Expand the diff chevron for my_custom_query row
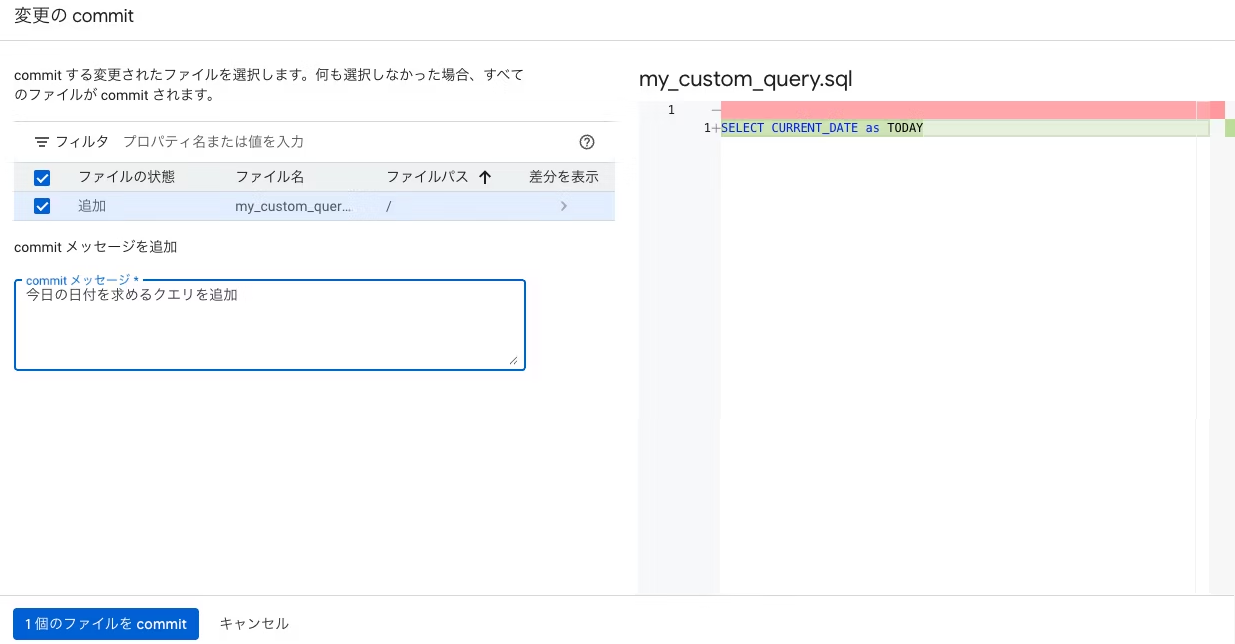The width and height of the screenshot is (1235, 644). point(564,206)
